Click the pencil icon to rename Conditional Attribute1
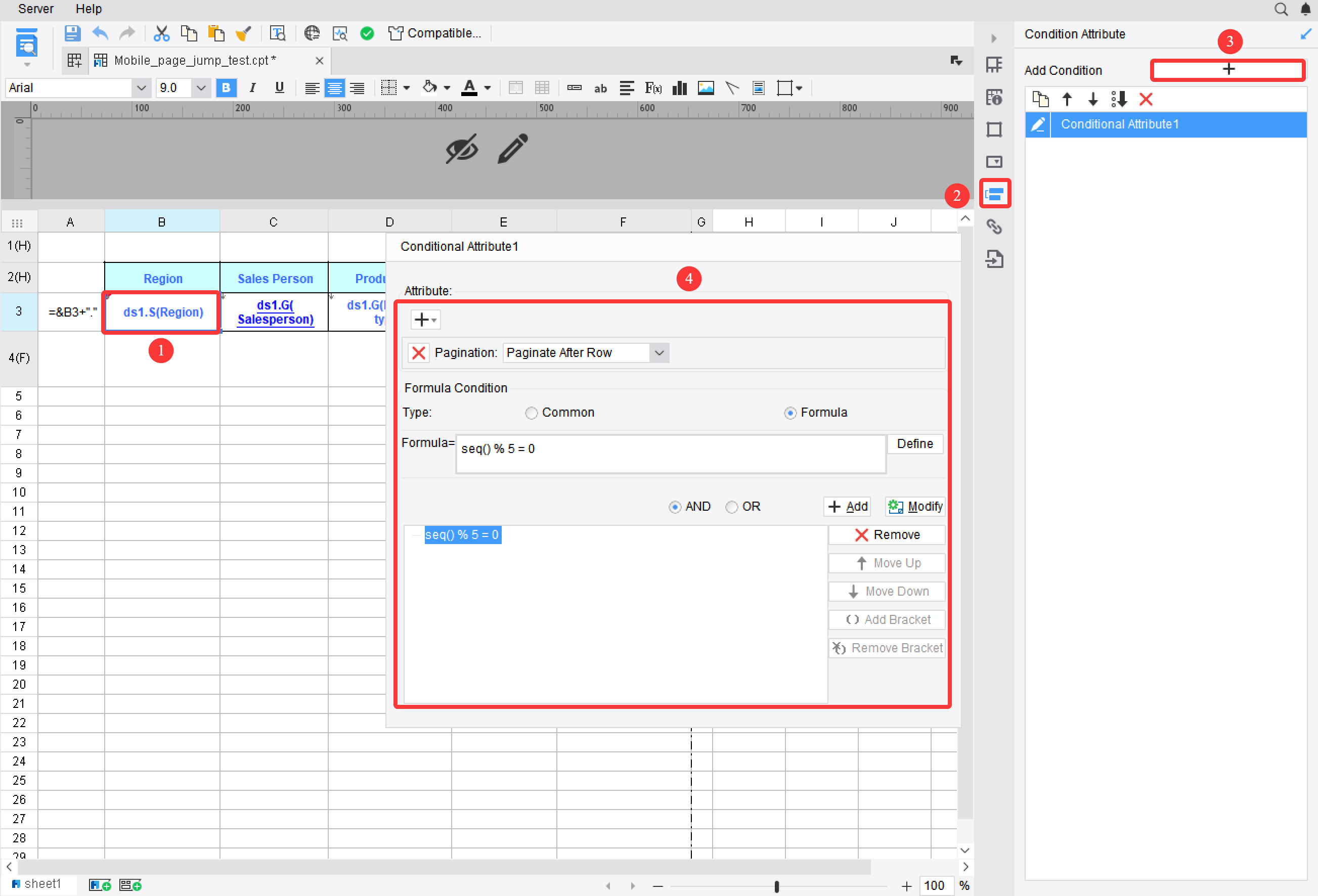 pyautogui.click(x=1038, y=125)
